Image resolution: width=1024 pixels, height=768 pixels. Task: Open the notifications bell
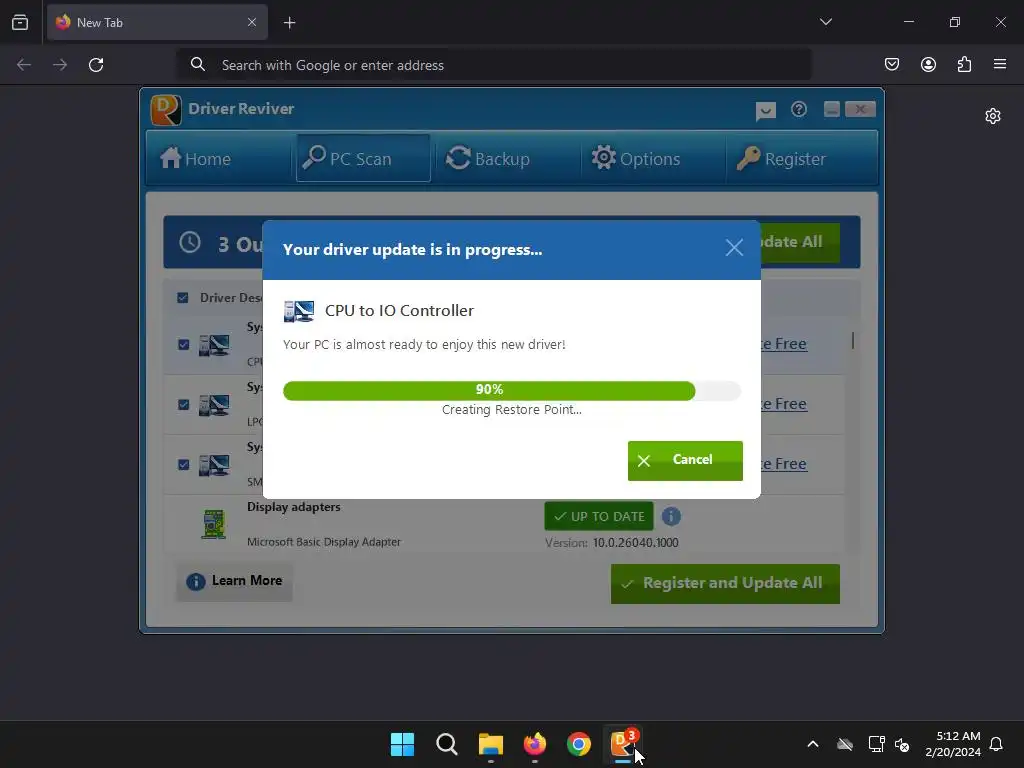996,744
